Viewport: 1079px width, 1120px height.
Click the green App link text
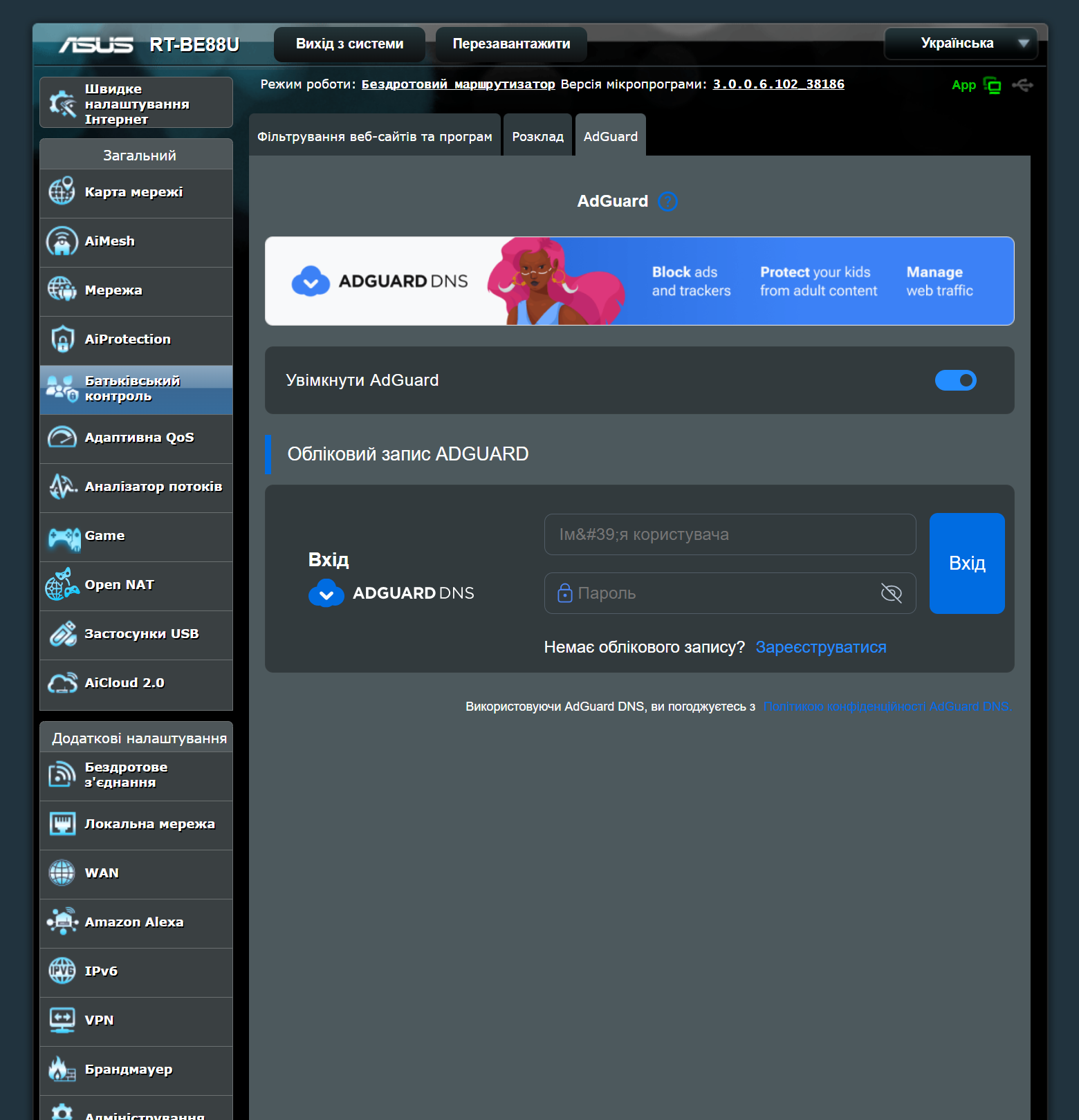[963, 85]
